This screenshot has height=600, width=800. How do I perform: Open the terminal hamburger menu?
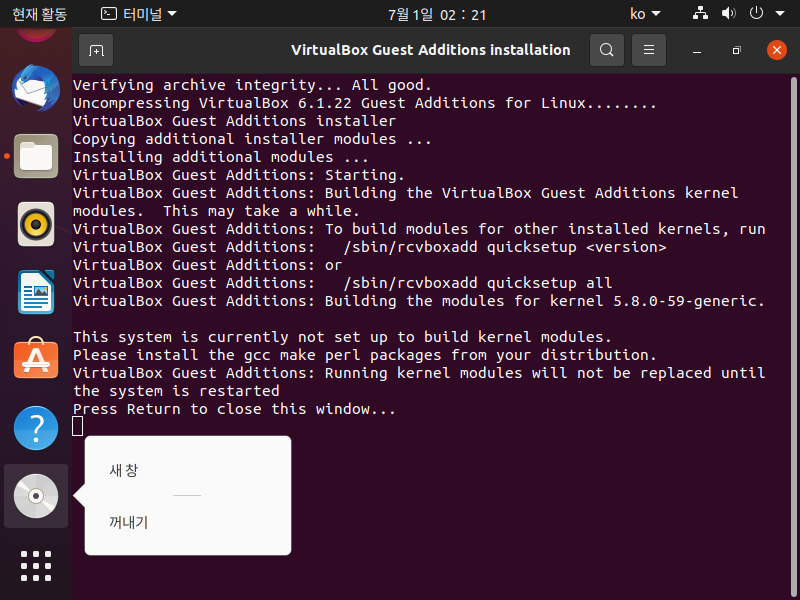tap(648, 50)
